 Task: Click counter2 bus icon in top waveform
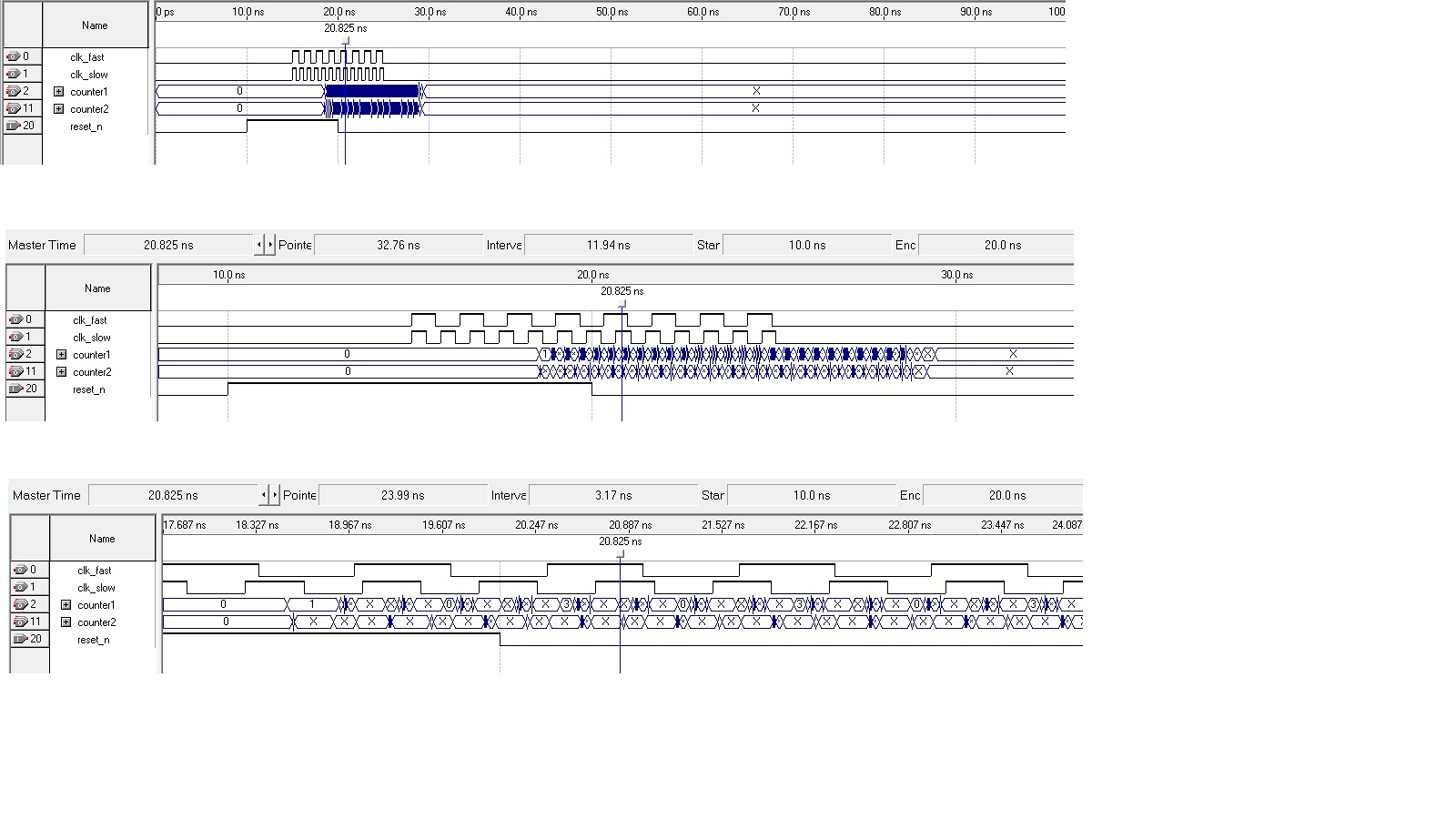pyautogui.click(x=13, y=108)
